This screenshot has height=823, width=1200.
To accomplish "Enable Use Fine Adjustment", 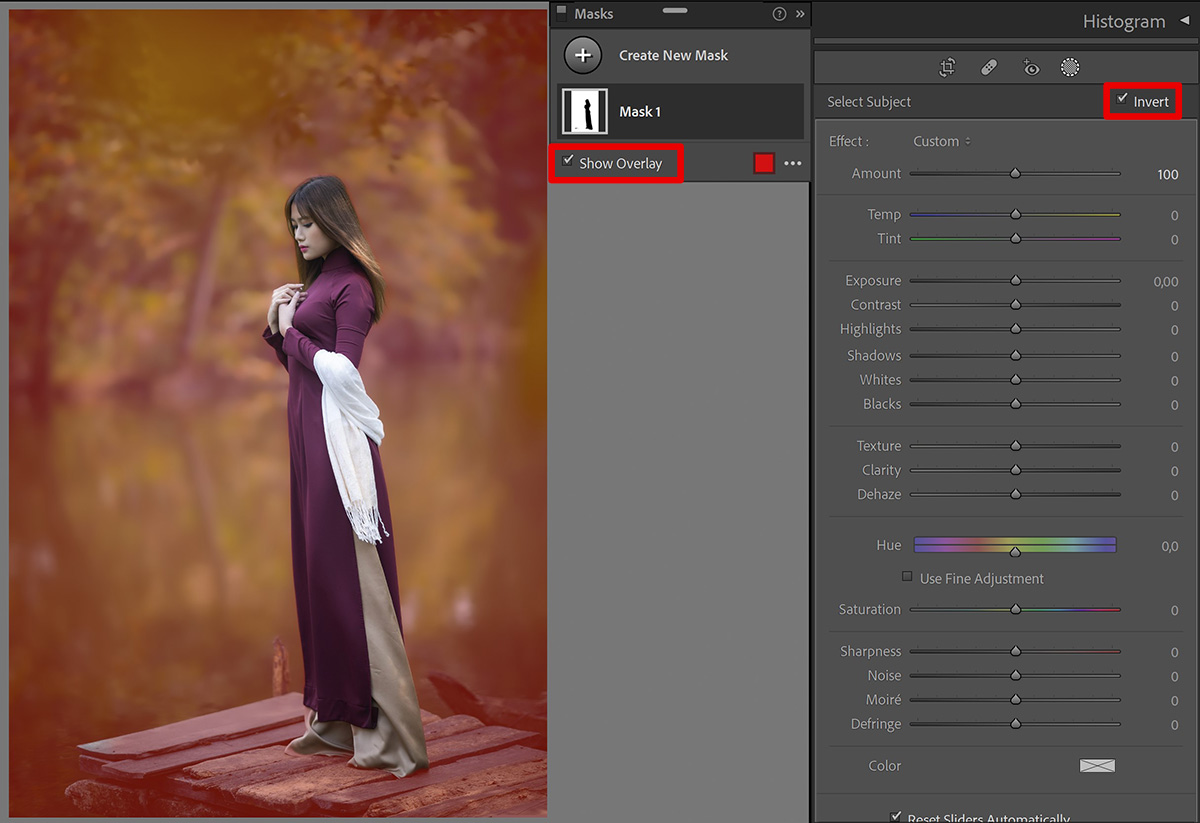I will point(907,577).
